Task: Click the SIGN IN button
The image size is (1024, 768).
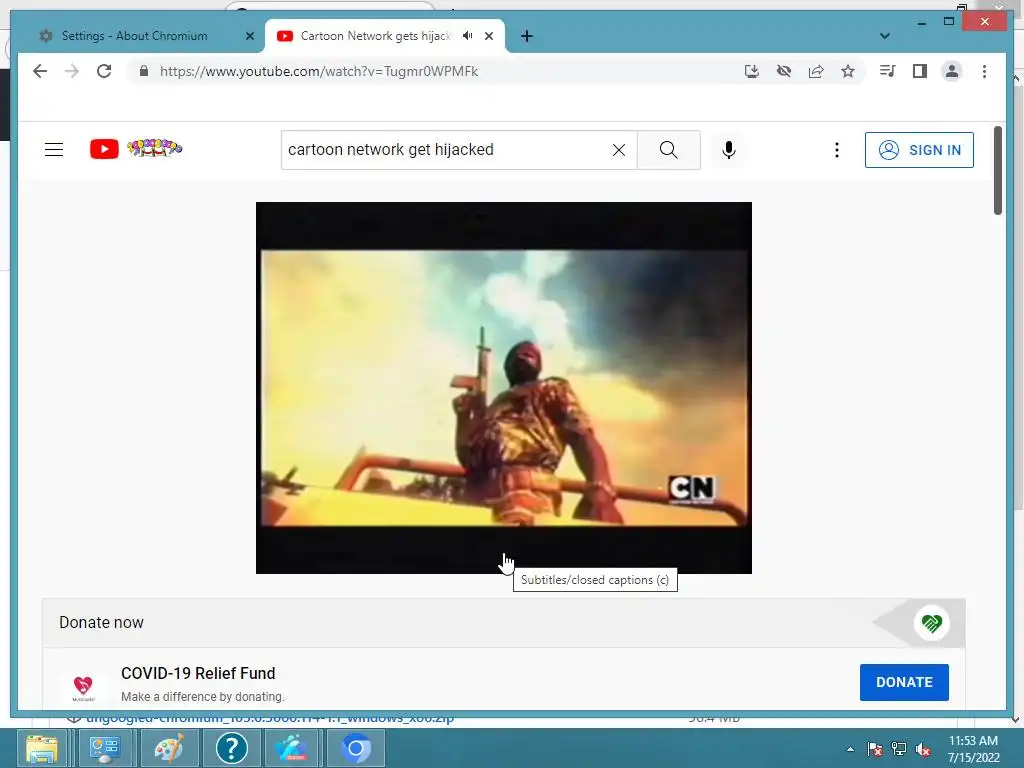Action: pyautogui.click(x=919, y=150)
